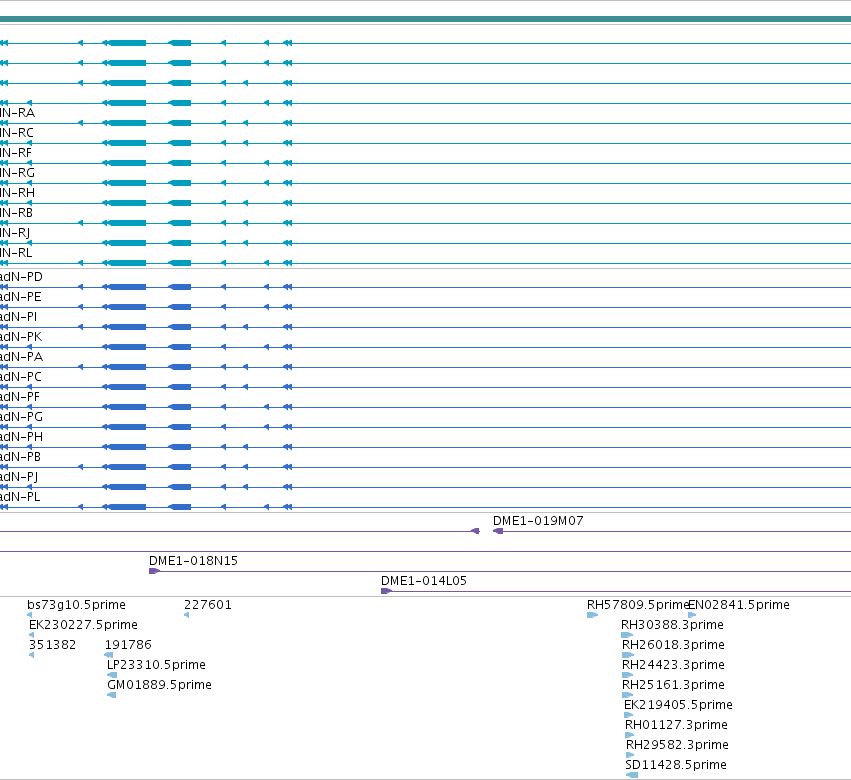Select the 227601 EST label
This screenshot has width=851, height=780.
tap(208, 605)
